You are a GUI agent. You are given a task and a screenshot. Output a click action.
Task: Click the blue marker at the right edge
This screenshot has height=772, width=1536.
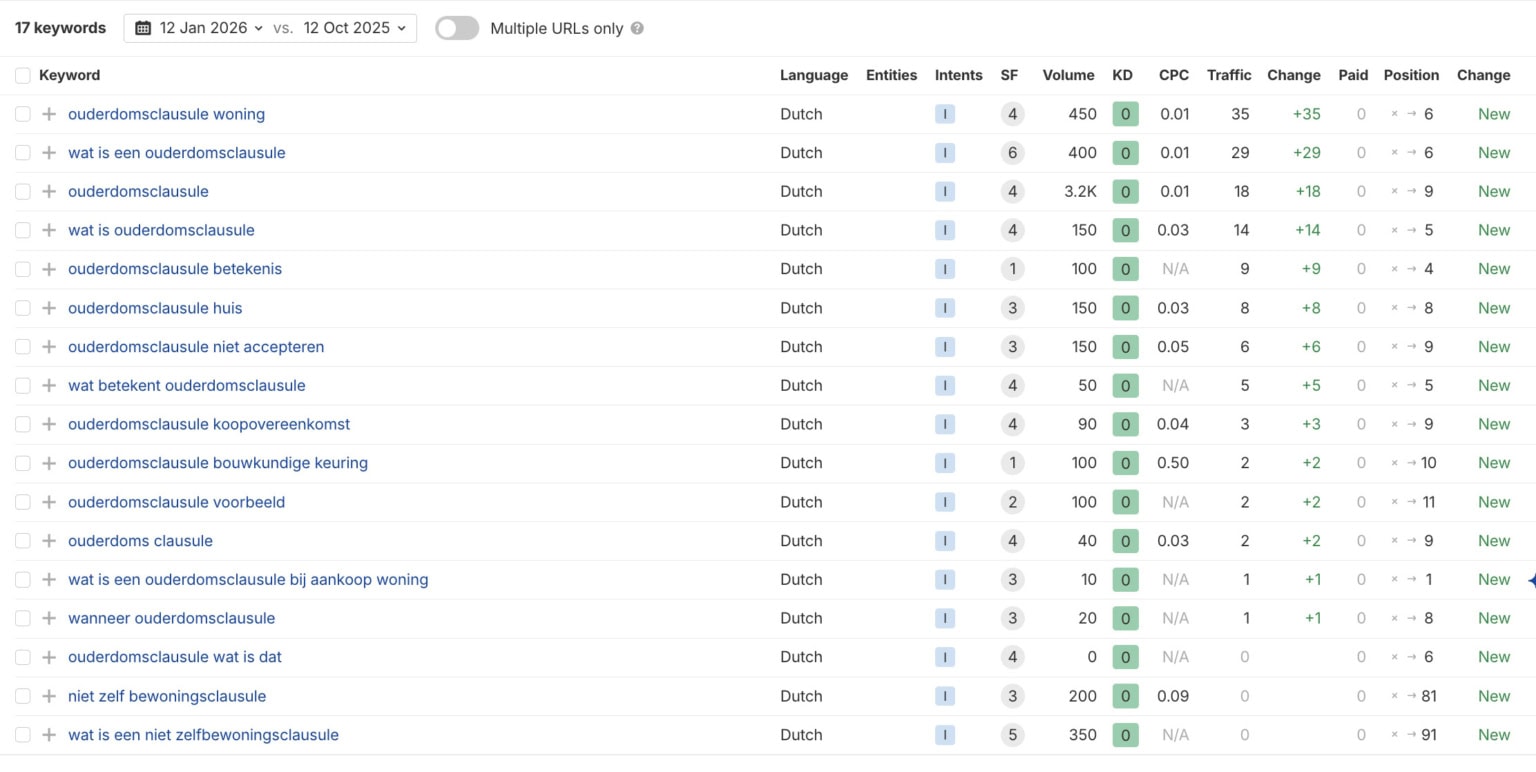pos(1531,580)
